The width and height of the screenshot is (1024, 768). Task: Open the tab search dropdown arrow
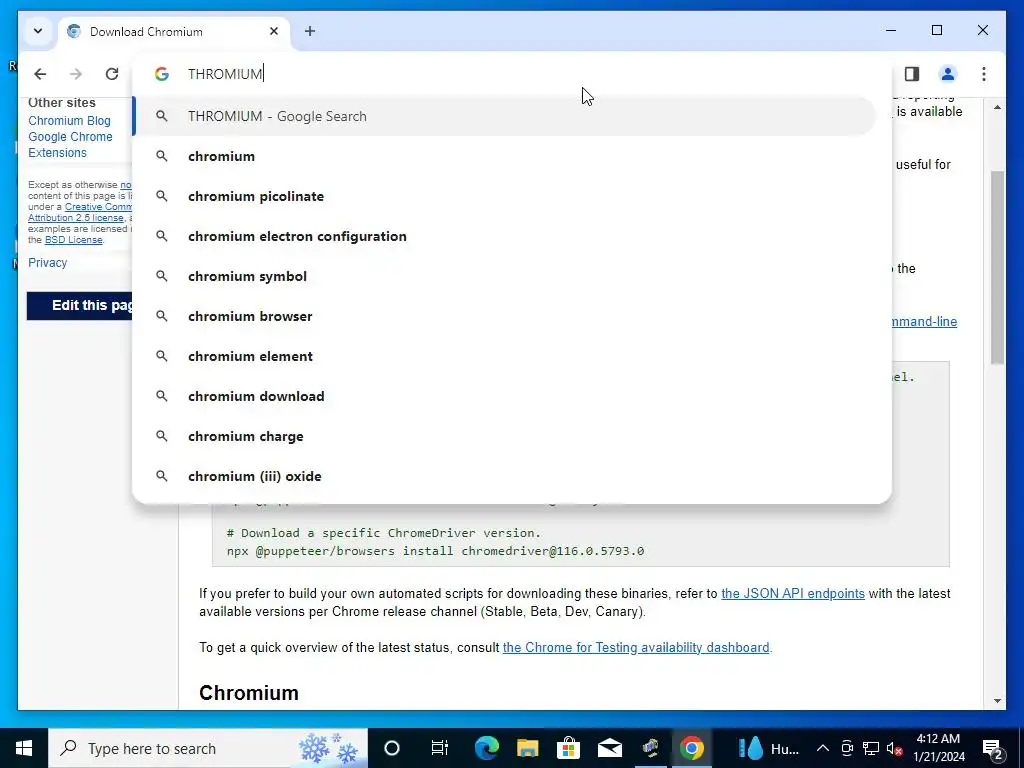tap(38, 31)
